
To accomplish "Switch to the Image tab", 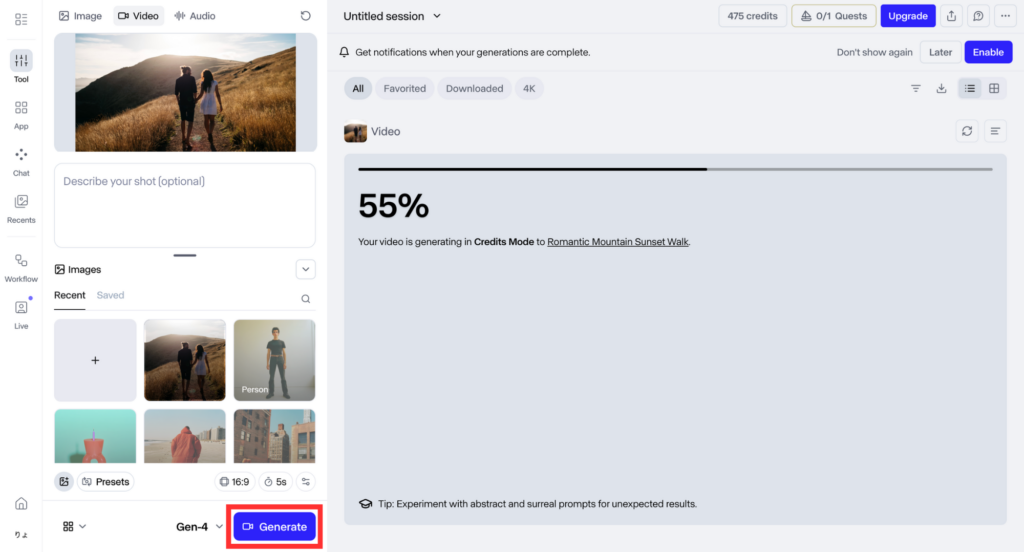I will [x=80, y=16].
